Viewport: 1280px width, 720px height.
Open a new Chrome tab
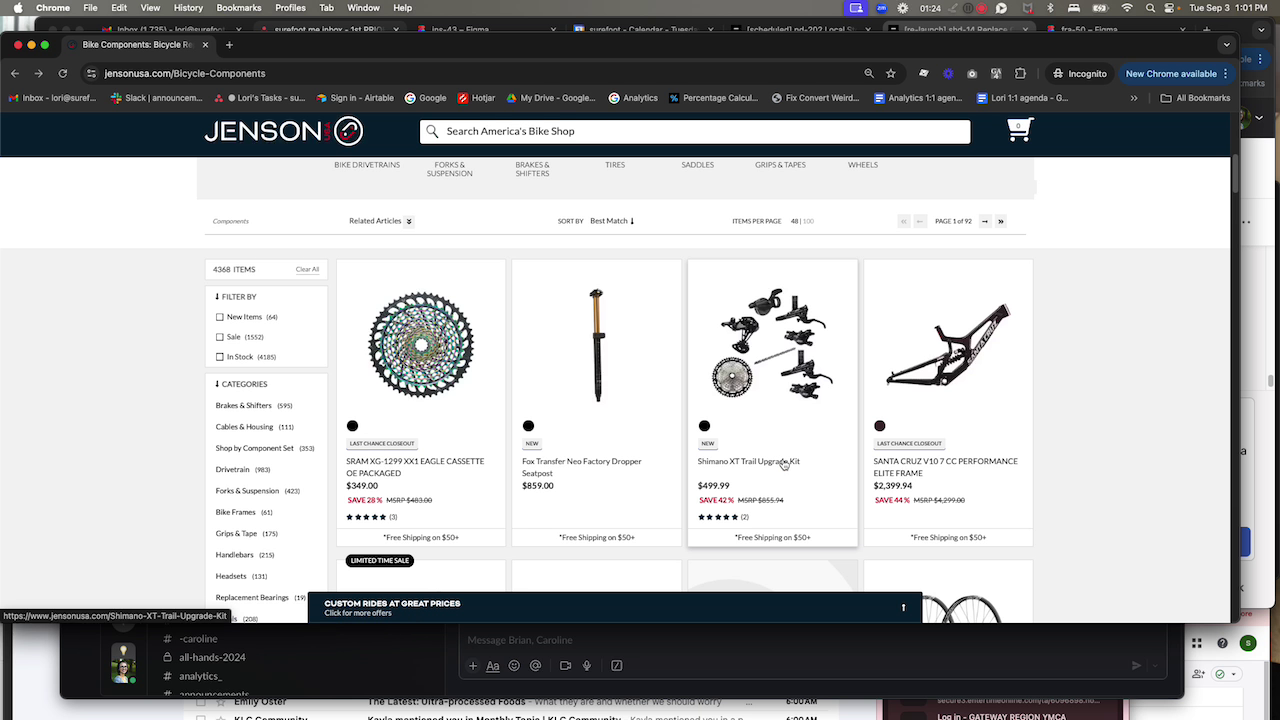coord(229,45)
